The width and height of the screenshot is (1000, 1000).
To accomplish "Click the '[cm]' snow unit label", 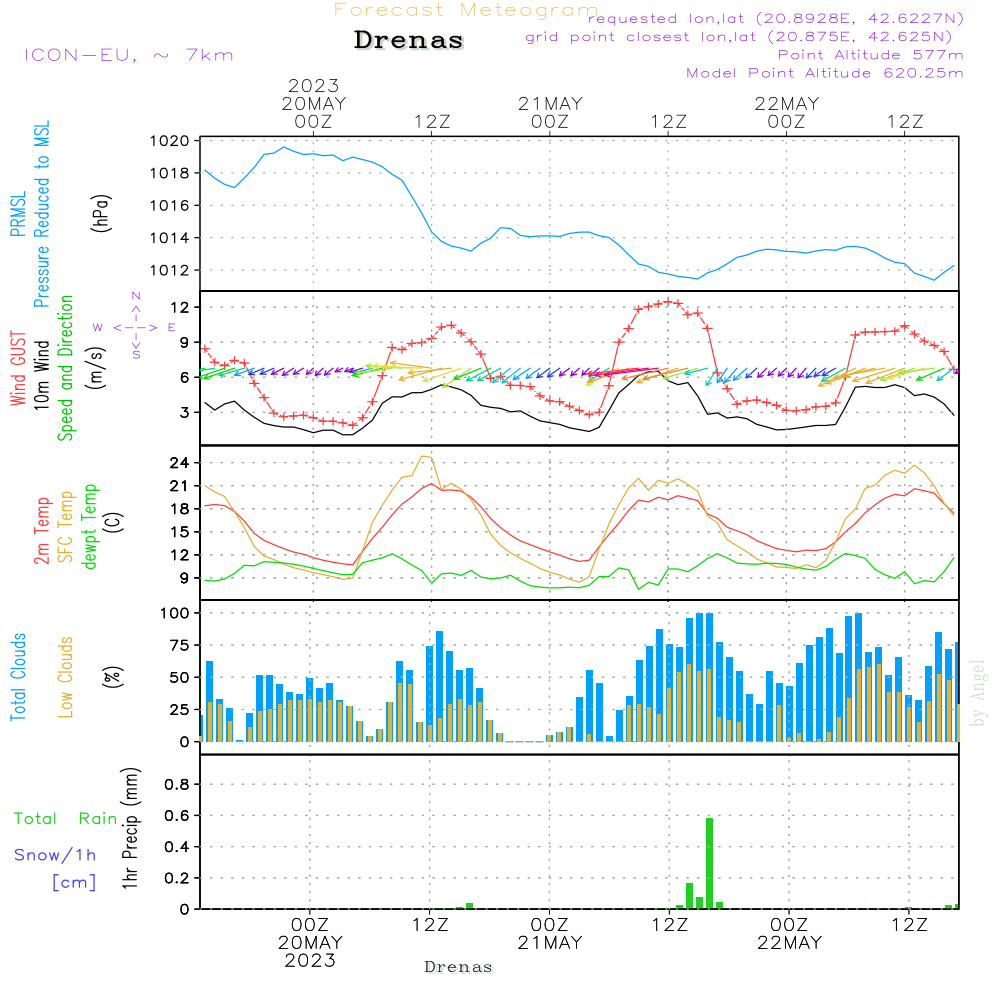I will coord(74,883).
